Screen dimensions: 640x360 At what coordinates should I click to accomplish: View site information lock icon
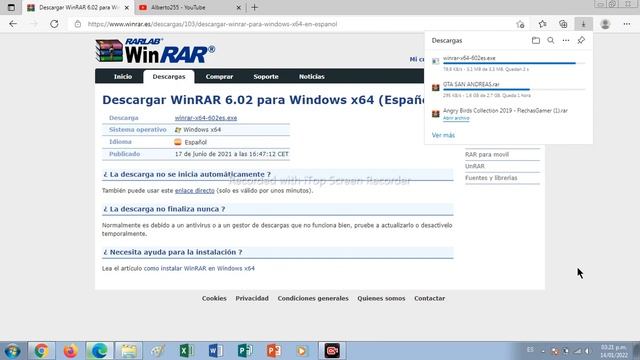pos(78,24)
